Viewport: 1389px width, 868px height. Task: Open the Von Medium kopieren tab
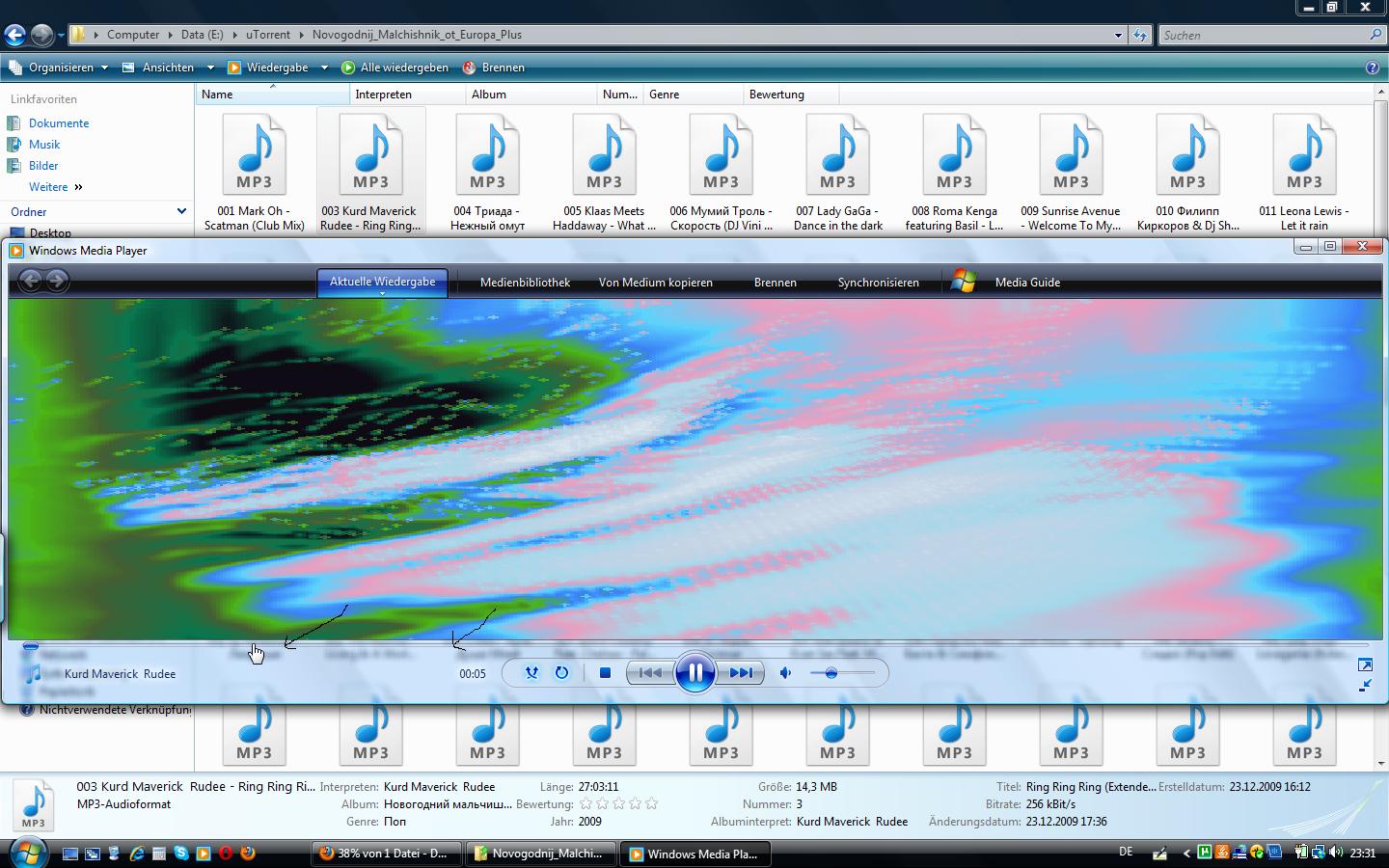click(x=656, y=283)
